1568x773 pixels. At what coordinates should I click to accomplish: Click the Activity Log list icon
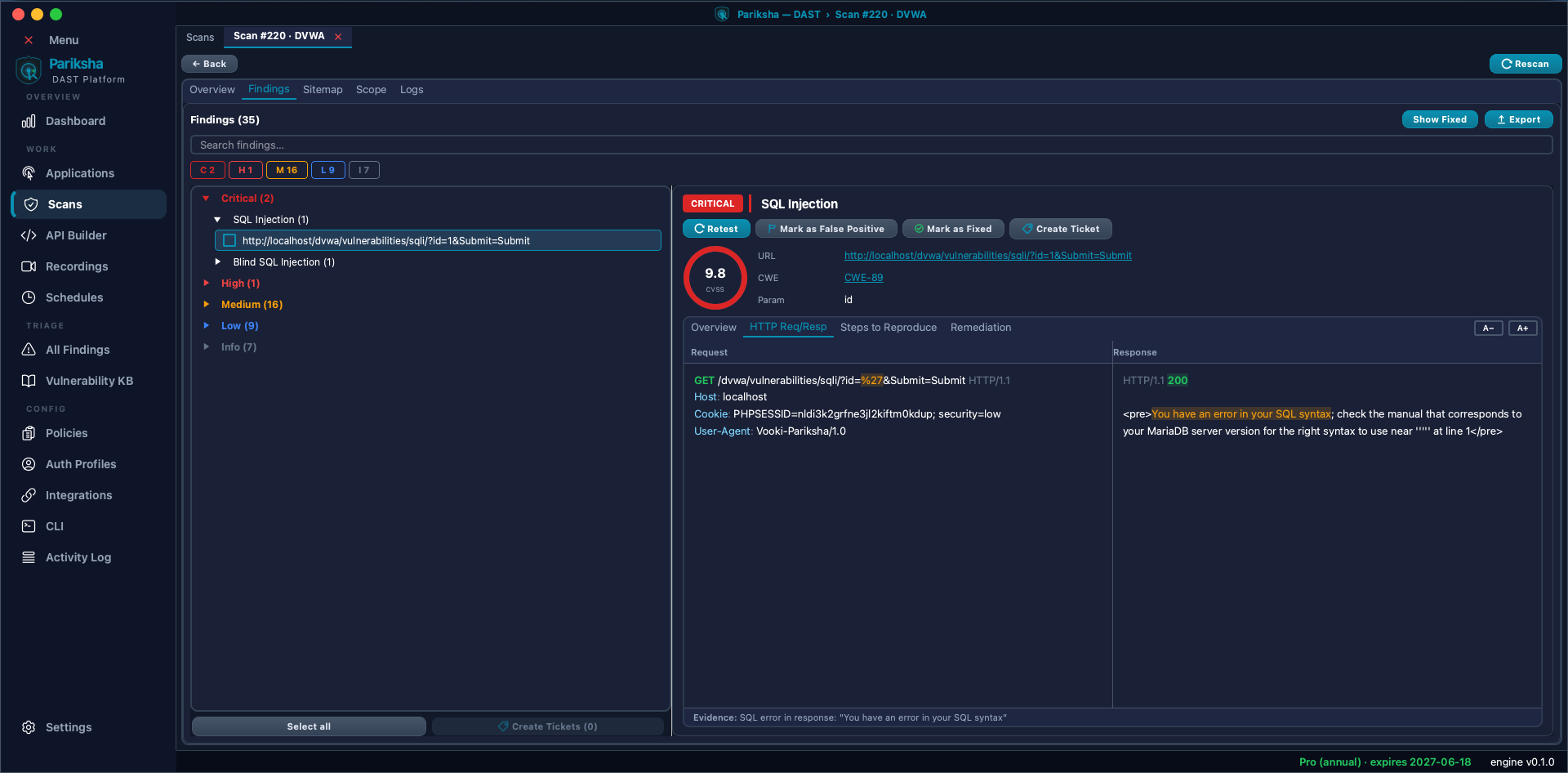coord(29,557)
